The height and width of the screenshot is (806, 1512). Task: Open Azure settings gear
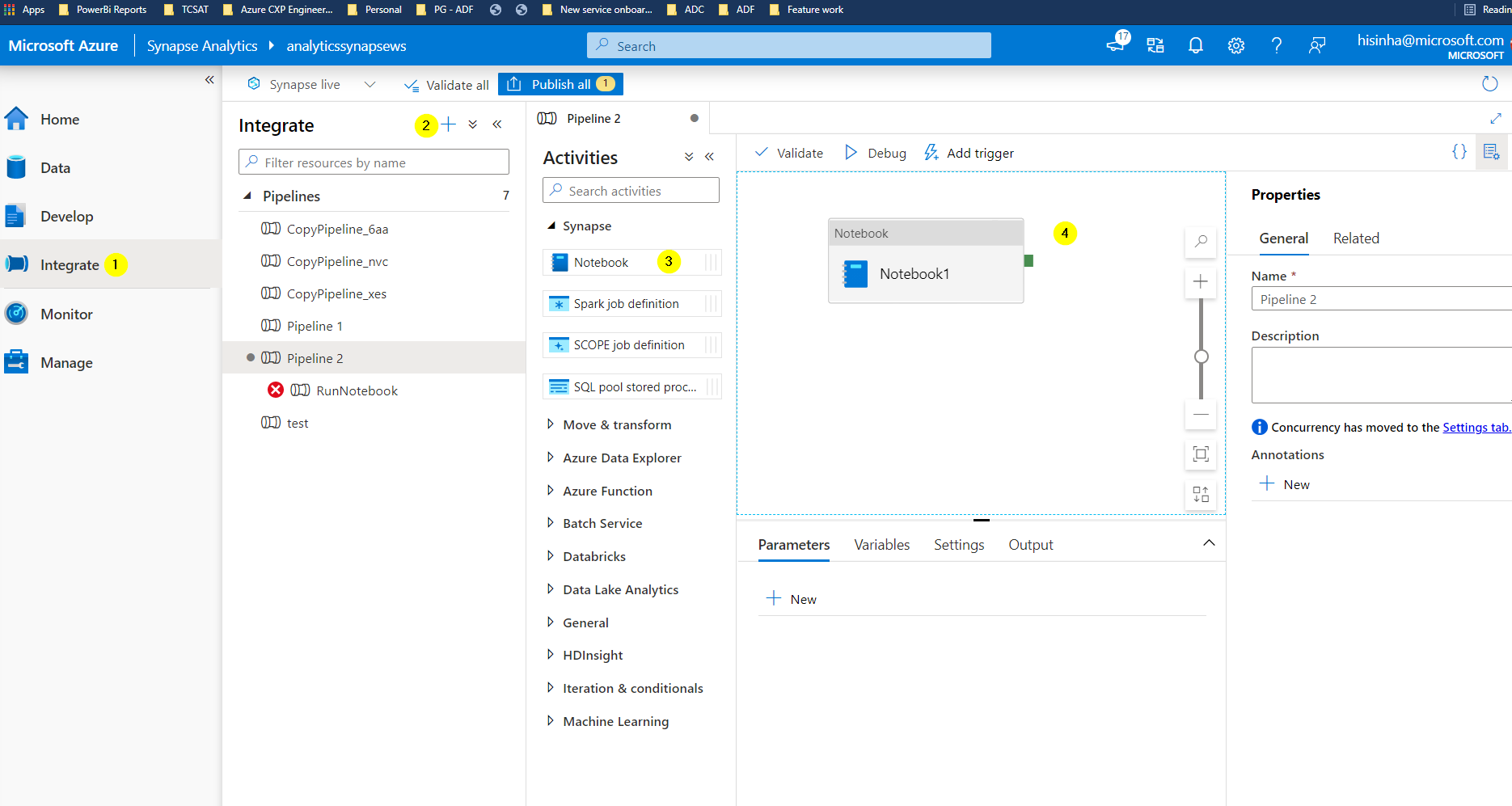[x=1235, y=46]
